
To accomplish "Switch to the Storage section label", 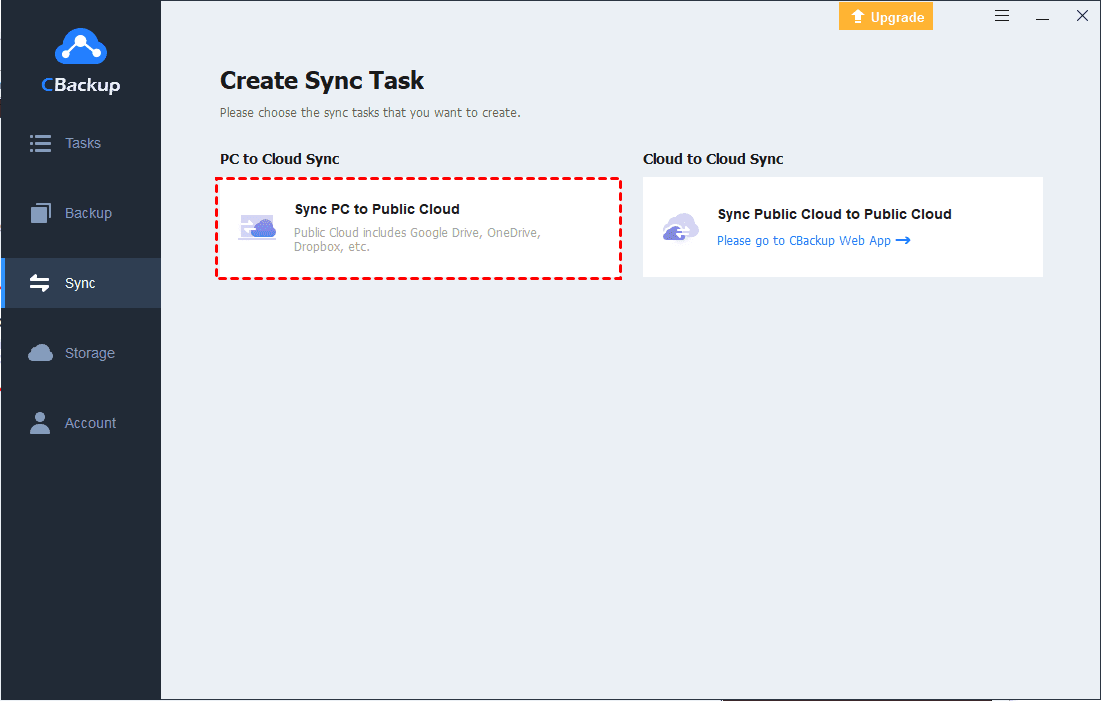I will (x=90, y=353).
